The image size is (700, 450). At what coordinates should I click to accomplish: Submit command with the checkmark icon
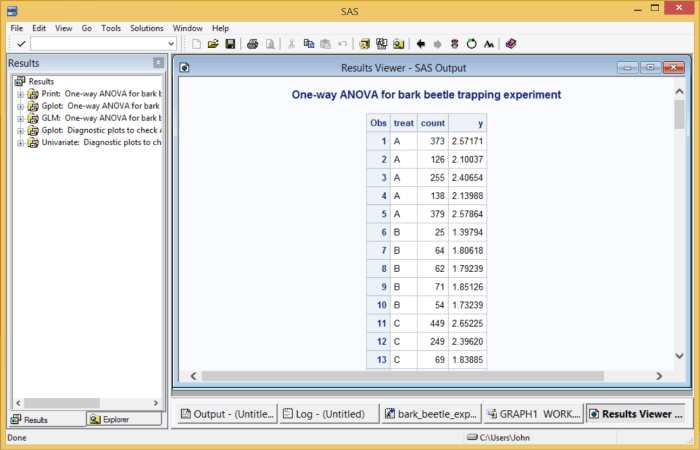click(x=20, y=44)
